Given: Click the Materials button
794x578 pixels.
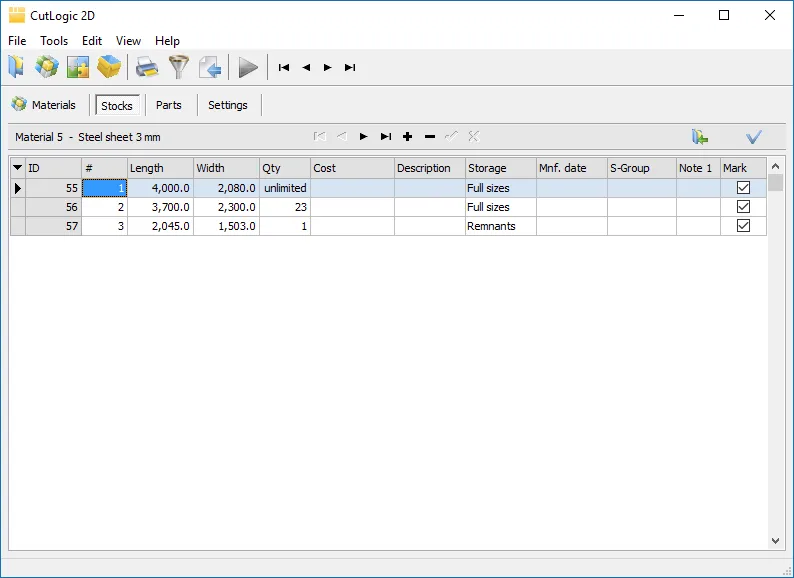Looking at the screenshot, I should (44, 105).
